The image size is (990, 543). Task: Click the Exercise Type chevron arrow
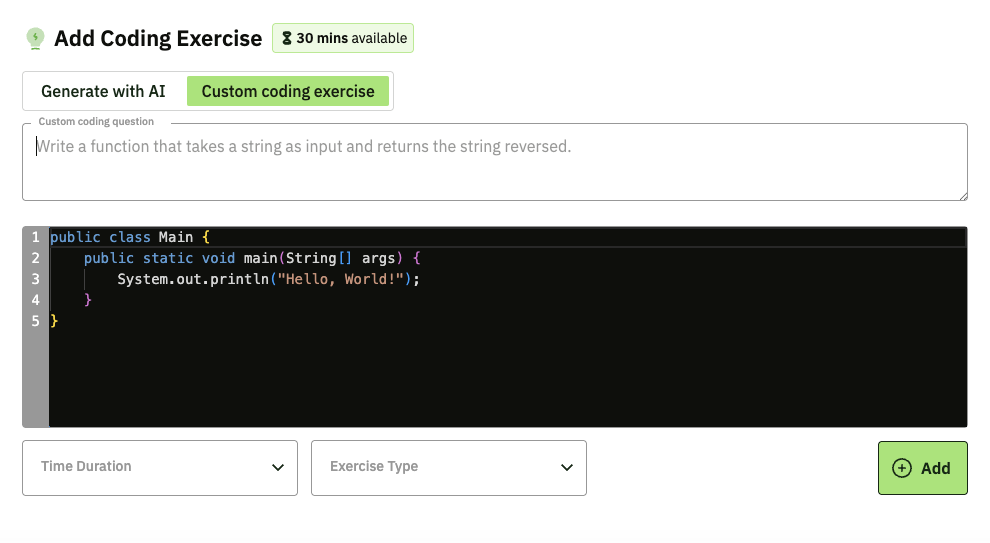click(x=567, y=467)
